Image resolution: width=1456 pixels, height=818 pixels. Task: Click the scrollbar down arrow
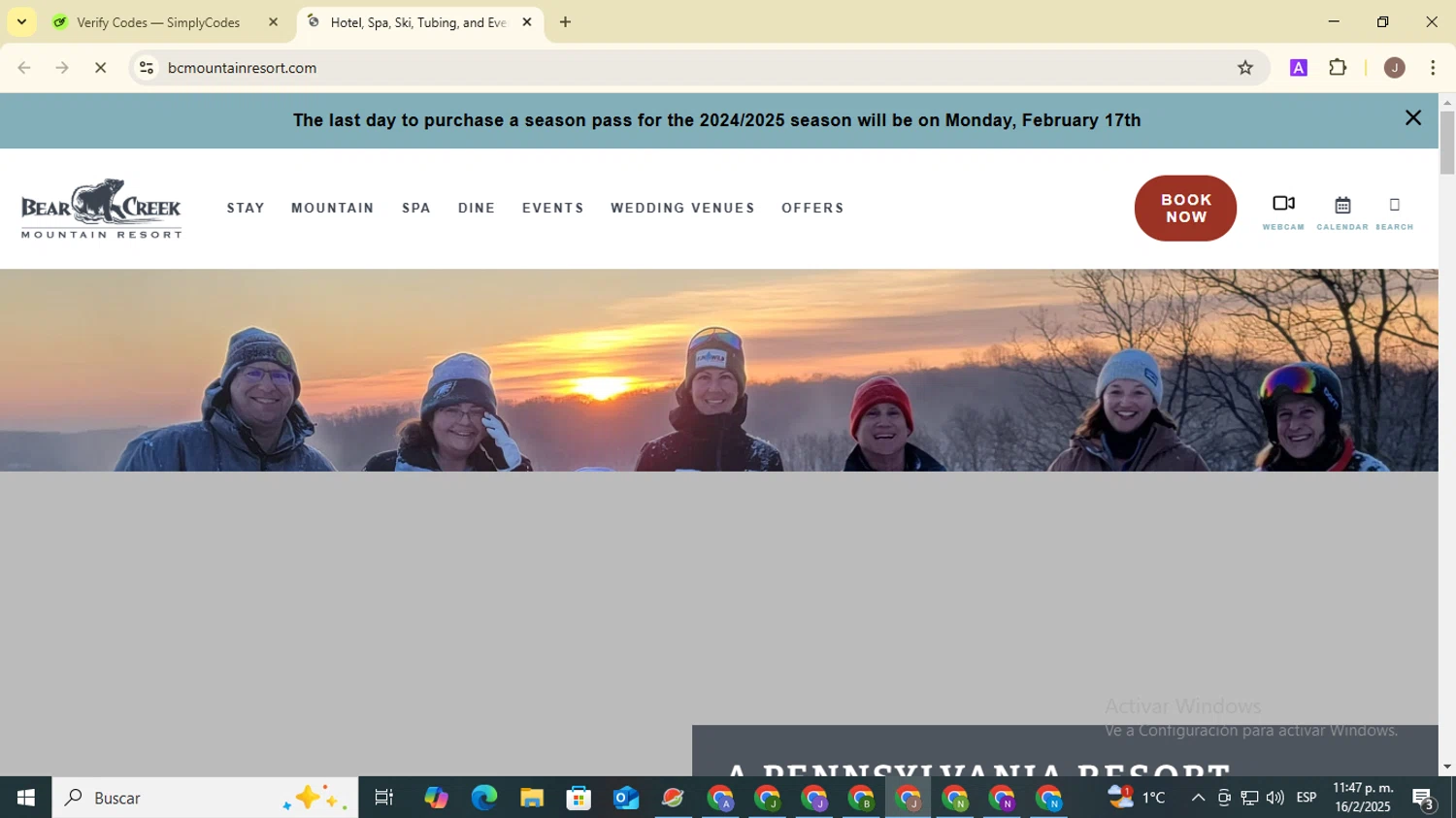(1447, 767)
